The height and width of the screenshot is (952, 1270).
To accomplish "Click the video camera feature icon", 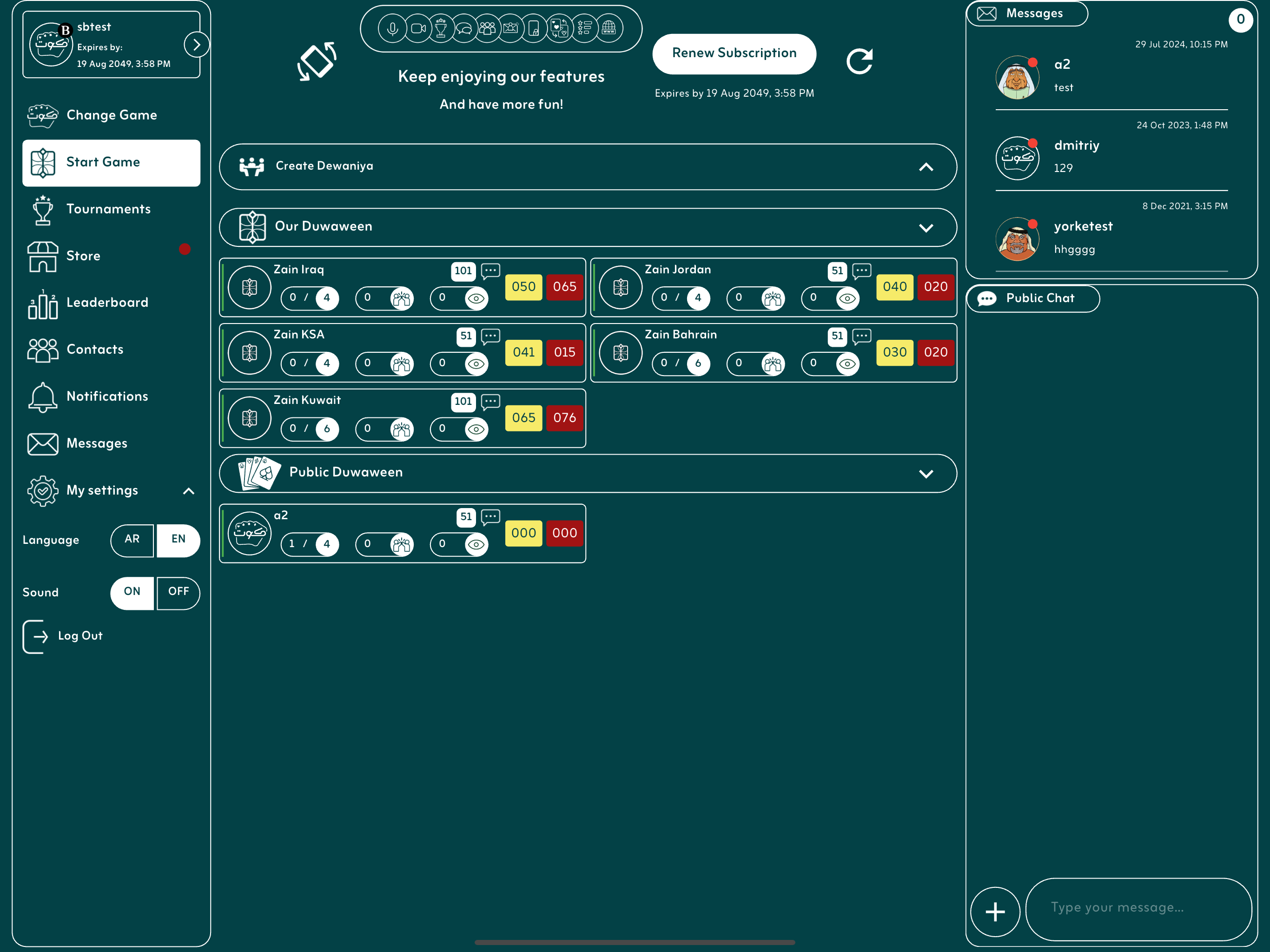I will tap(418, 28).
